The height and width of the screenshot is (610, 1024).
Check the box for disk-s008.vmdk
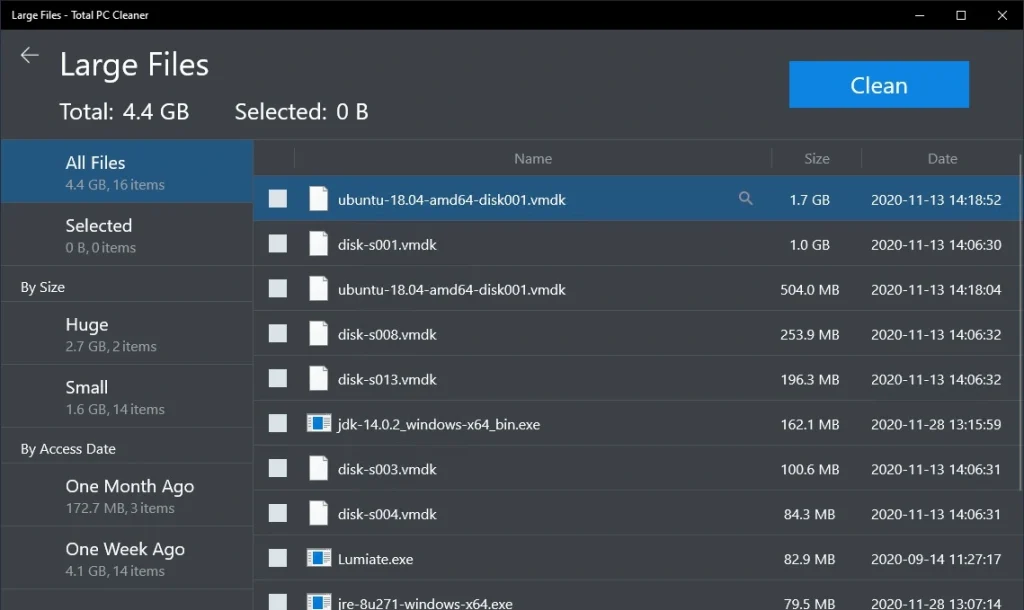click(278, 334)
